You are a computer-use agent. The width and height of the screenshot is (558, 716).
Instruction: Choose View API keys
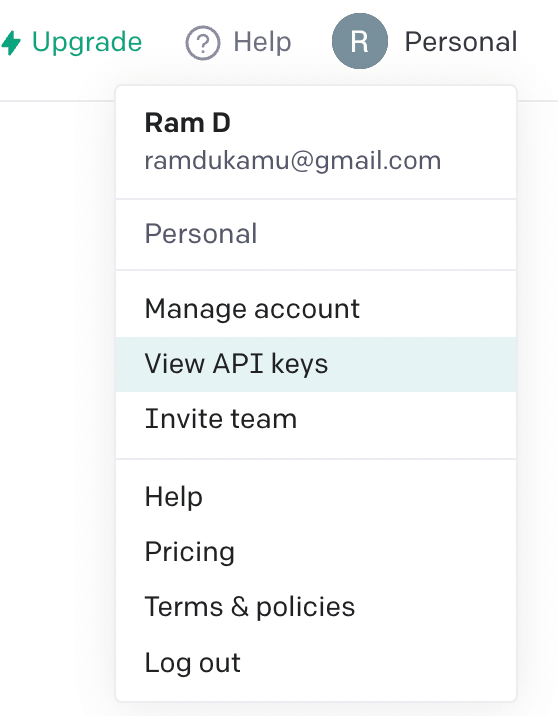[316, 364]
